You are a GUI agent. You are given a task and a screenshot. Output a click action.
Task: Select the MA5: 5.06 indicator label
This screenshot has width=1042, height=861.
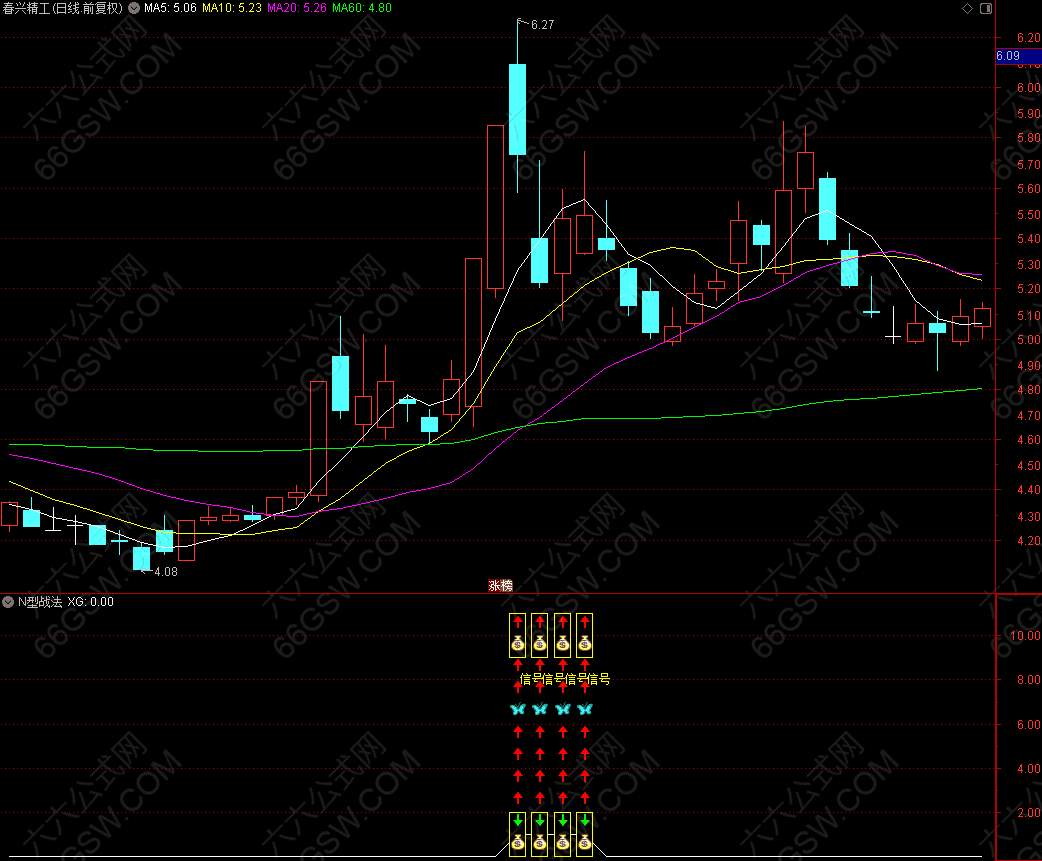170,8
